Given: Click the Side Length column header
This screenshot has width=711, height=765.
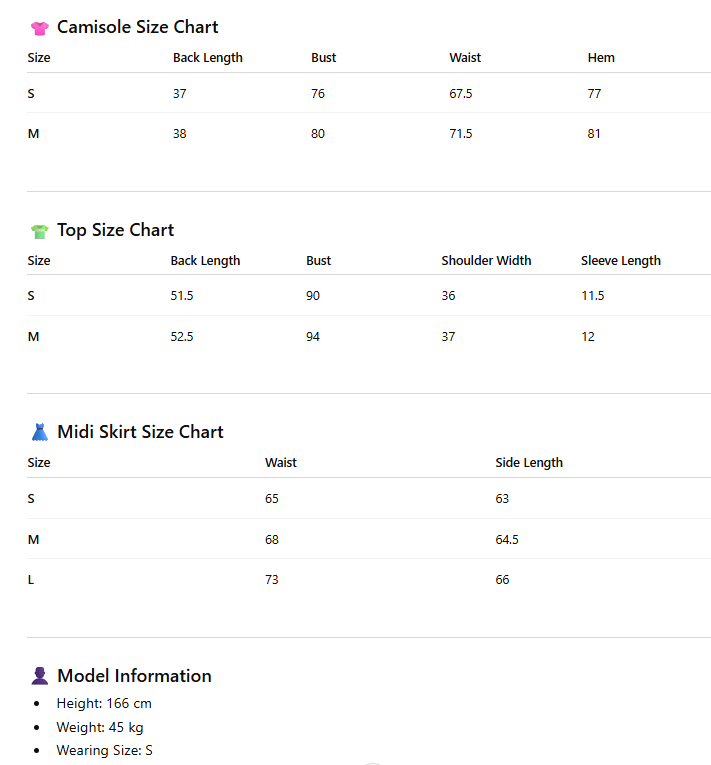Looking at the screenshot, I should click(x=529, y=463).
